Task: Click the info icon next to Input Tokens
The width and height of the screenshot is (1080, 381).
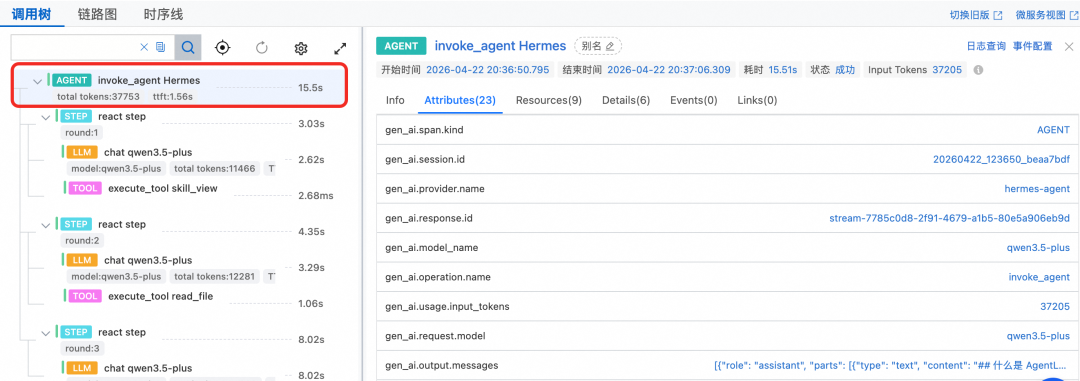Action: click(x=978, y=70)
